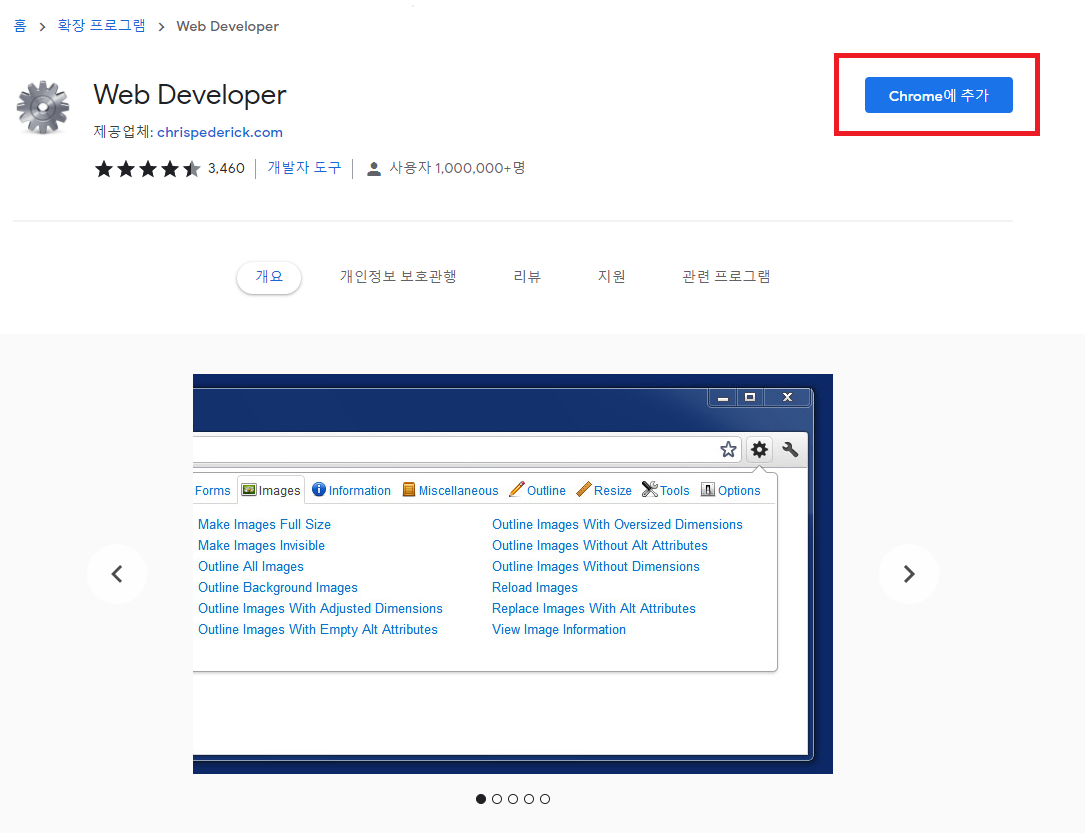Click the 3,460 ratings count
Viewport: 1085px width, 833px height.
(226, 168)
